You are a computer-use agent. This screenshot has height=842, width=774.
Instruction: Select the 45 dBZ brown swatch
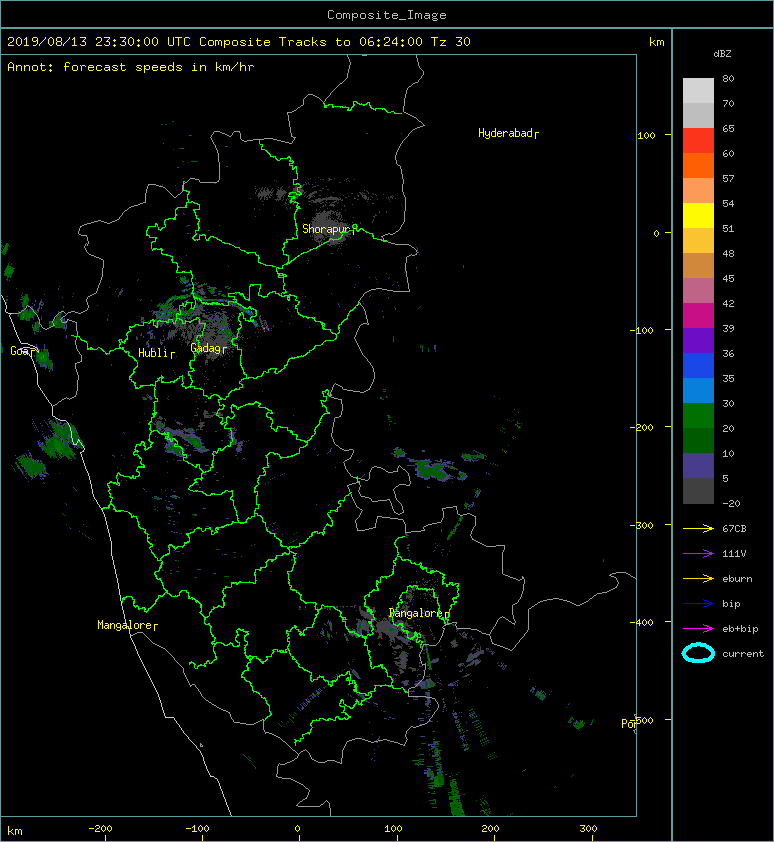point(698,265)
